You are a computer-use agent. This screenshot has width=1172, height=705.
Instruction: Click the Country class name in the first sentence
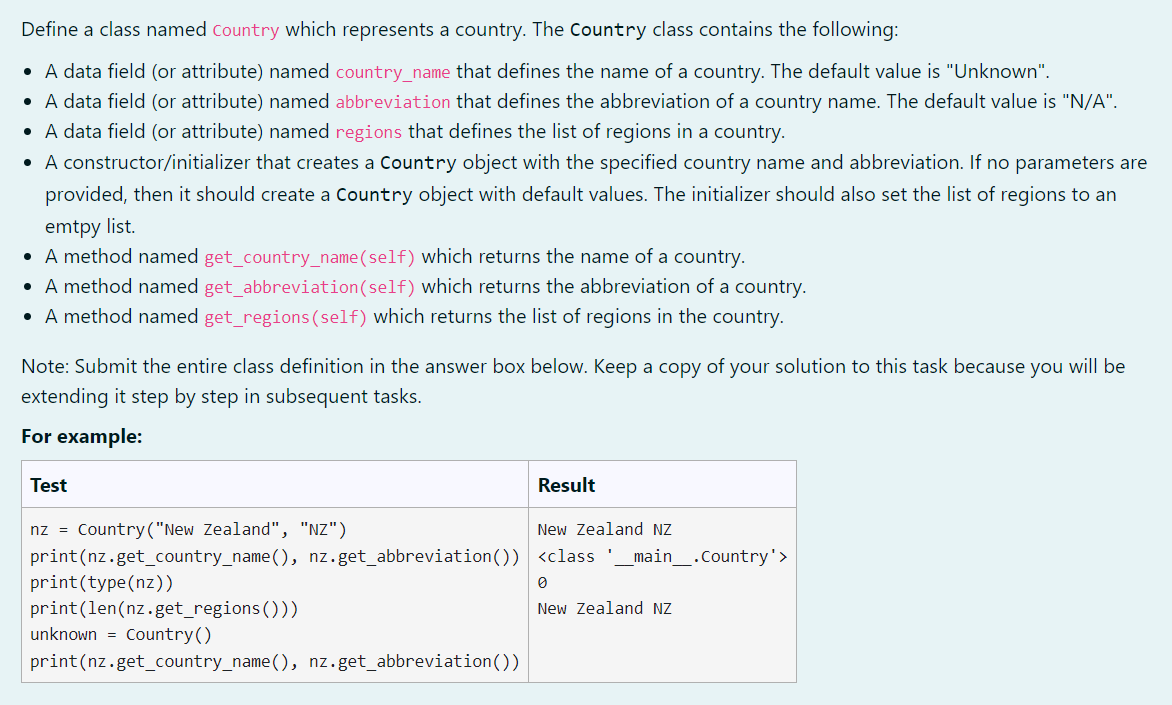coord(245,29)
